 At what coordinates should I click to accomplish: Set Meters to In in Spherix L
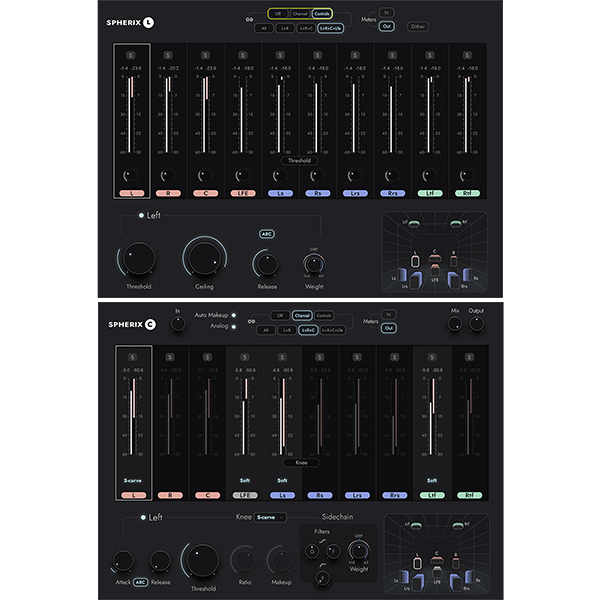tap(387, 13)
